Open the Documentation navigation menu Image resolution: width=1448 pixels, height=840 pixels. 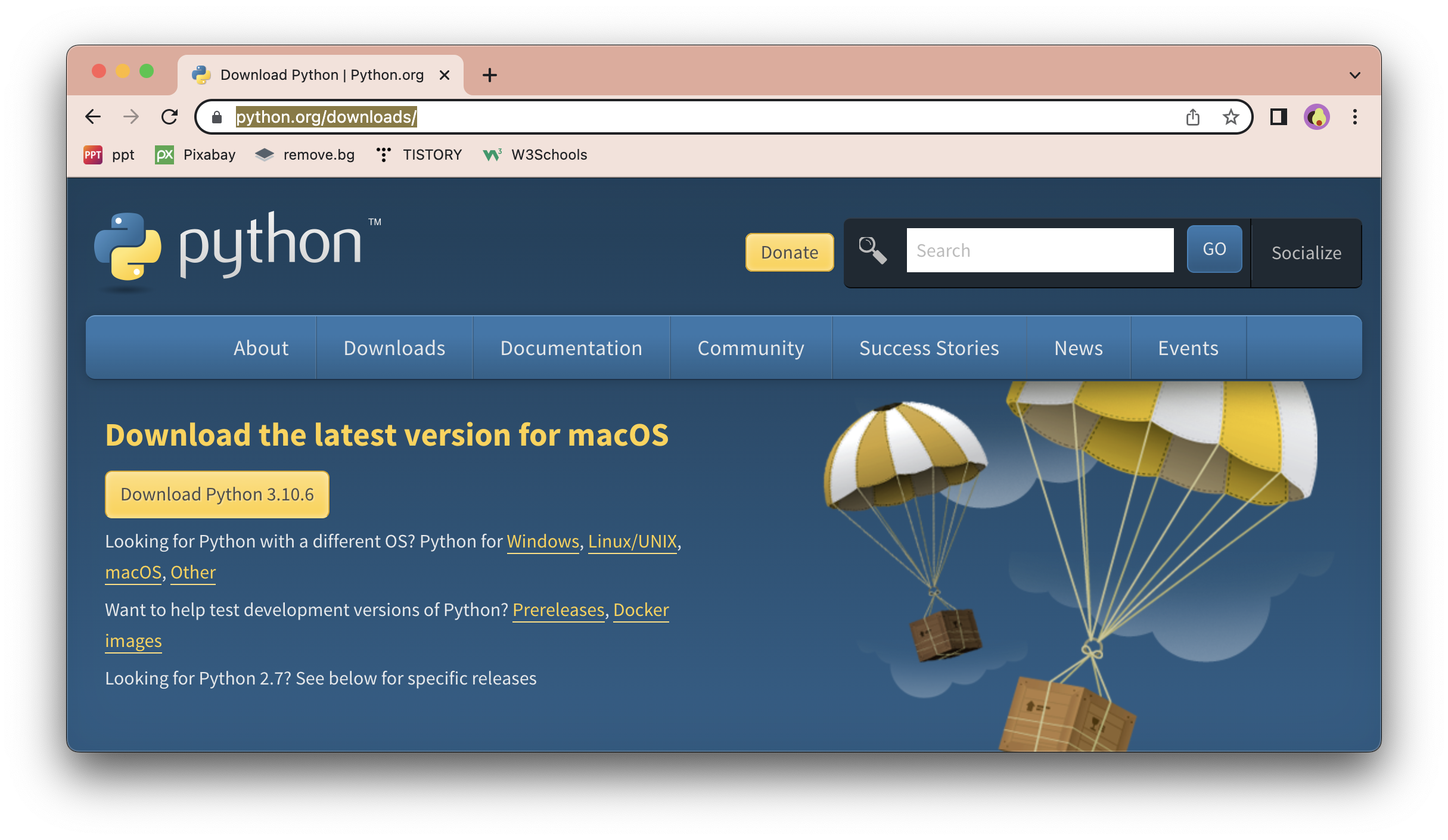click(x=571, y=348)
